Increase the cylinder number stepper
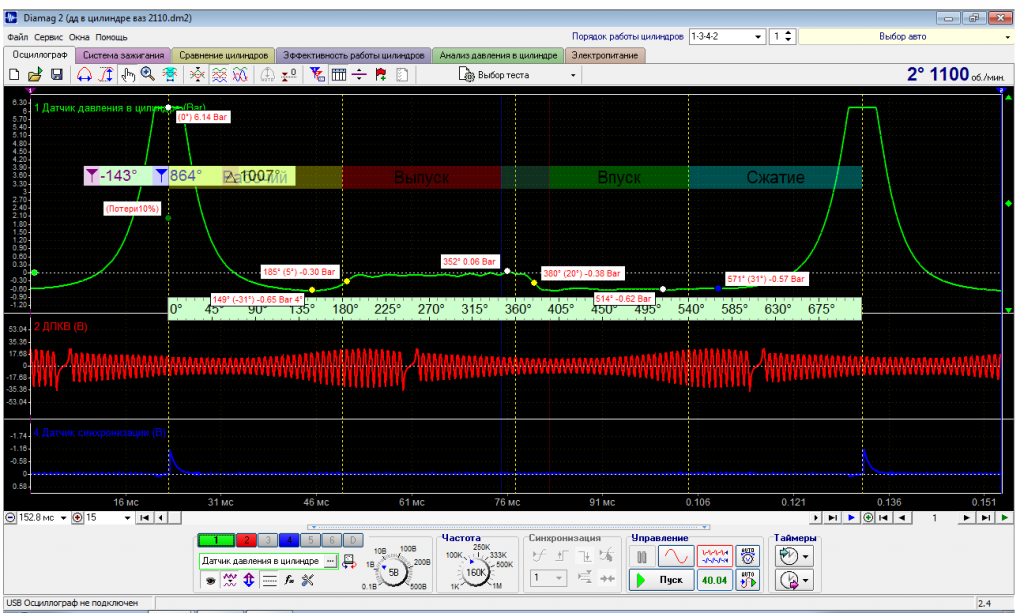The width and height of the screenshot is (1024, 613). (x=788, y=33)
